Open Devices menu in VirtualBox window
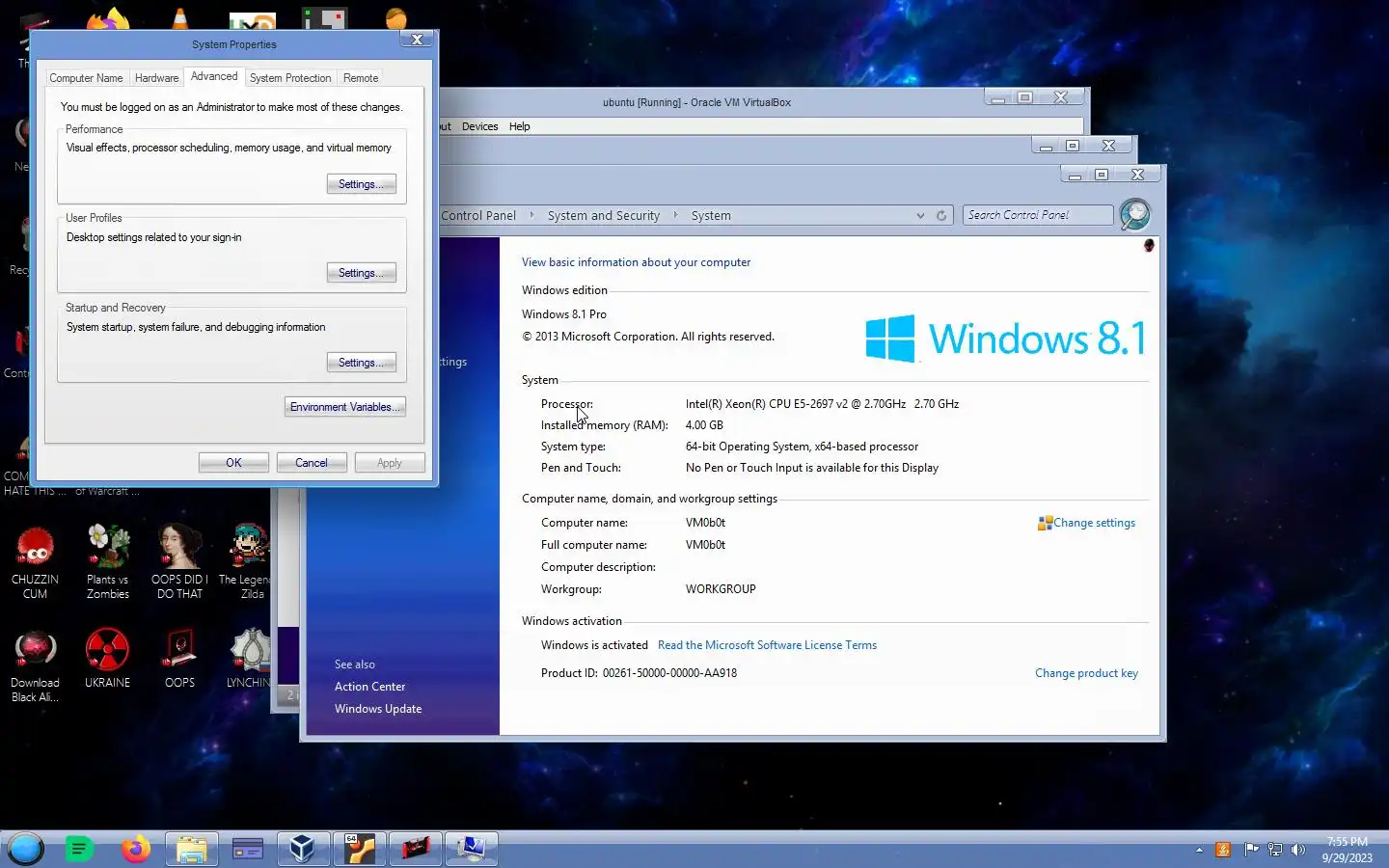The height and width of the screenshot is (868, 1389). (x=479, y=126)
